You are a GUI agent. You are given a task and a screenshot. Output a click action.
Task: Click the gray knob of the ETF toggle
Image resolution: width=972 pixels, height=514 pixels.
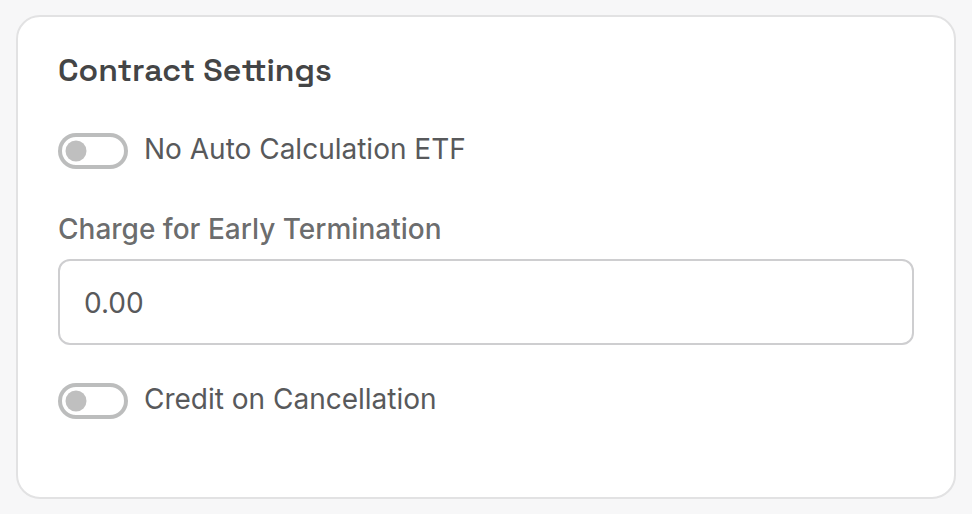coord(76,151)
